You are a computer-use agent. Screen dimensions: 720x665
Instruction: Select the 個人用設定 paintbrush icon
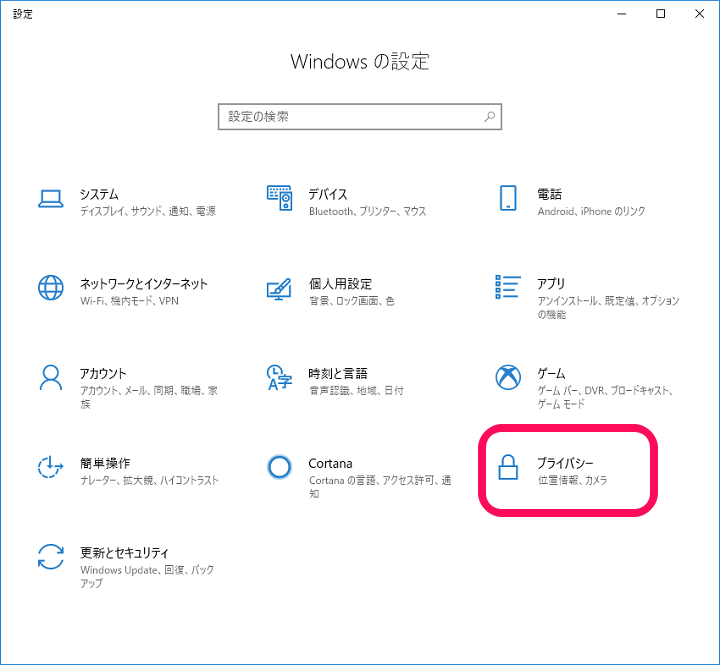pos(279,289)
